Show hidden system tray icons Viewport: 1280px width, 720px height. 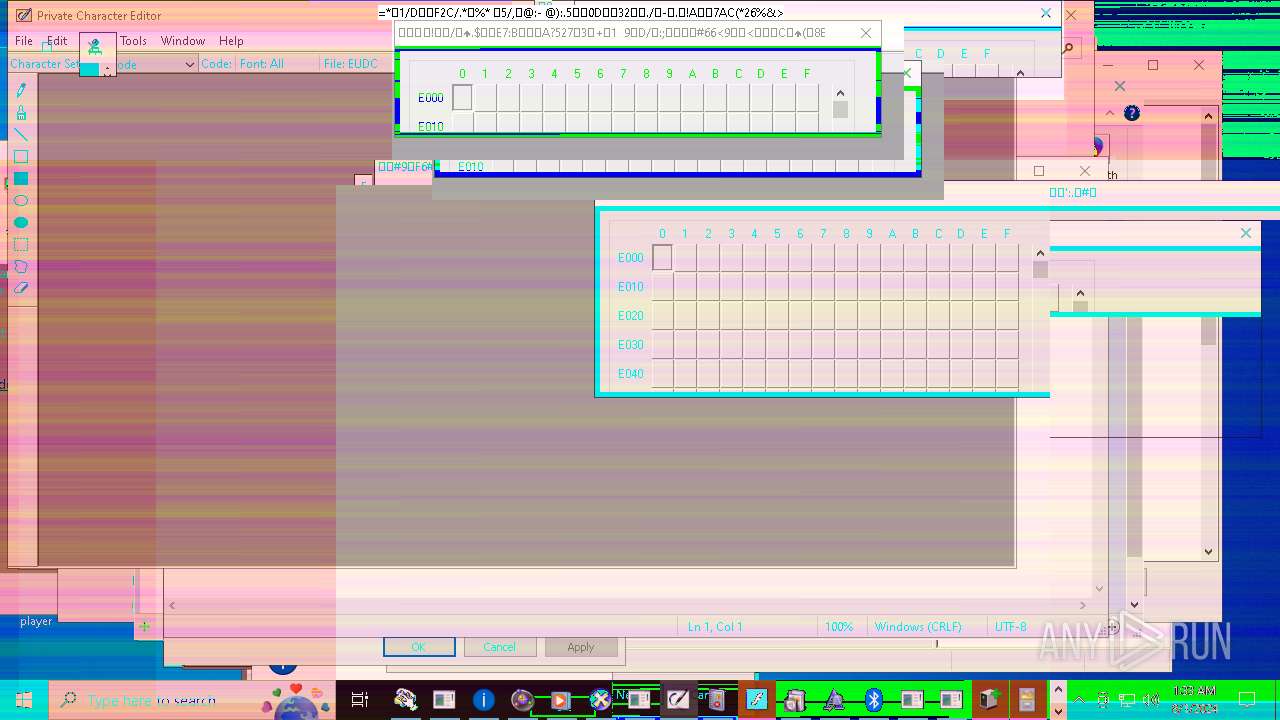[1079, 700]
